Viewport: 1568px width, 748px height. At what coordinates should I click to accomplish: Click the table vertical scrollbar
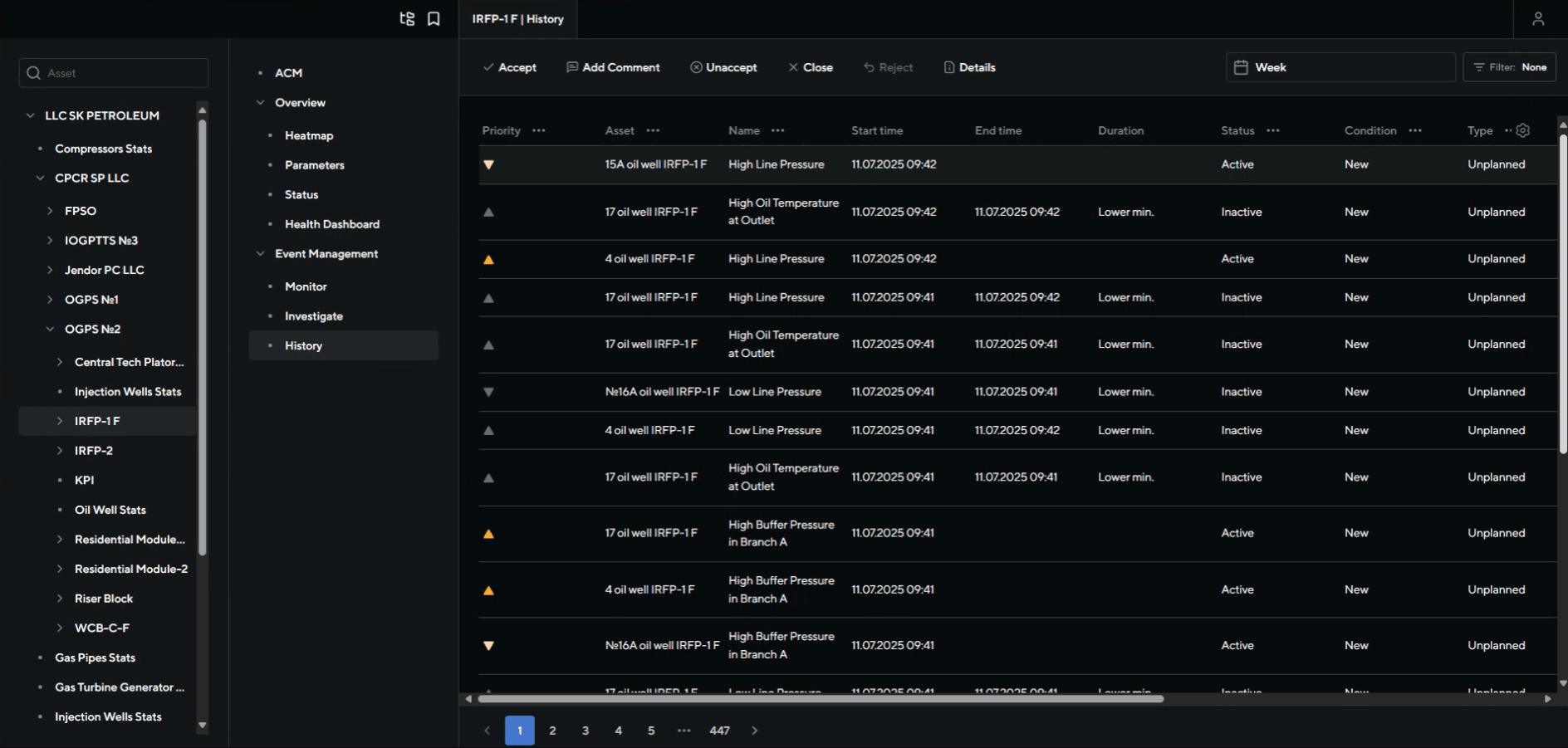click(1563, 293)
